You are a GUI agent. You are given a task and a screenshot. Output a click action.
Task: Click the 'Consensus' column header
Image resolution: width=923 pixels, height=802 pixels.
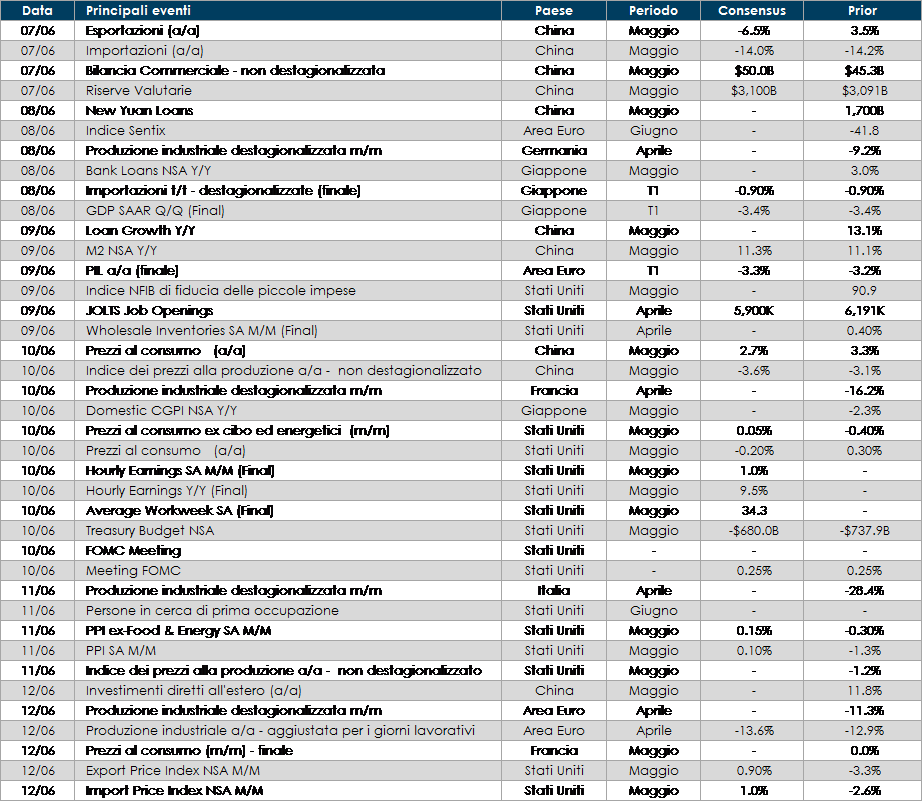click(752, 11)
